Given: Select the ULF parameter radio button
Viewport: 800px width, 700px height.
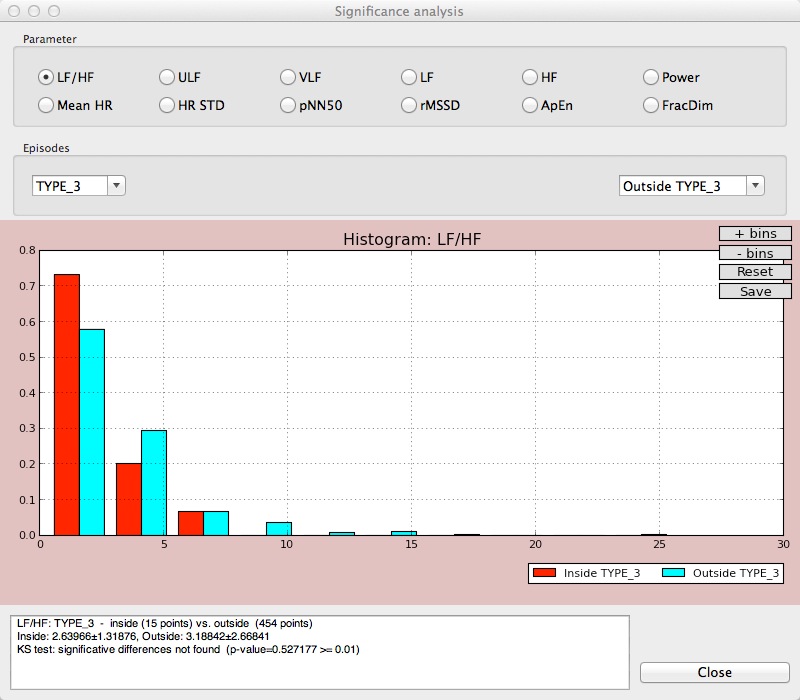Looking at the screenshot, I should (167, 77).
